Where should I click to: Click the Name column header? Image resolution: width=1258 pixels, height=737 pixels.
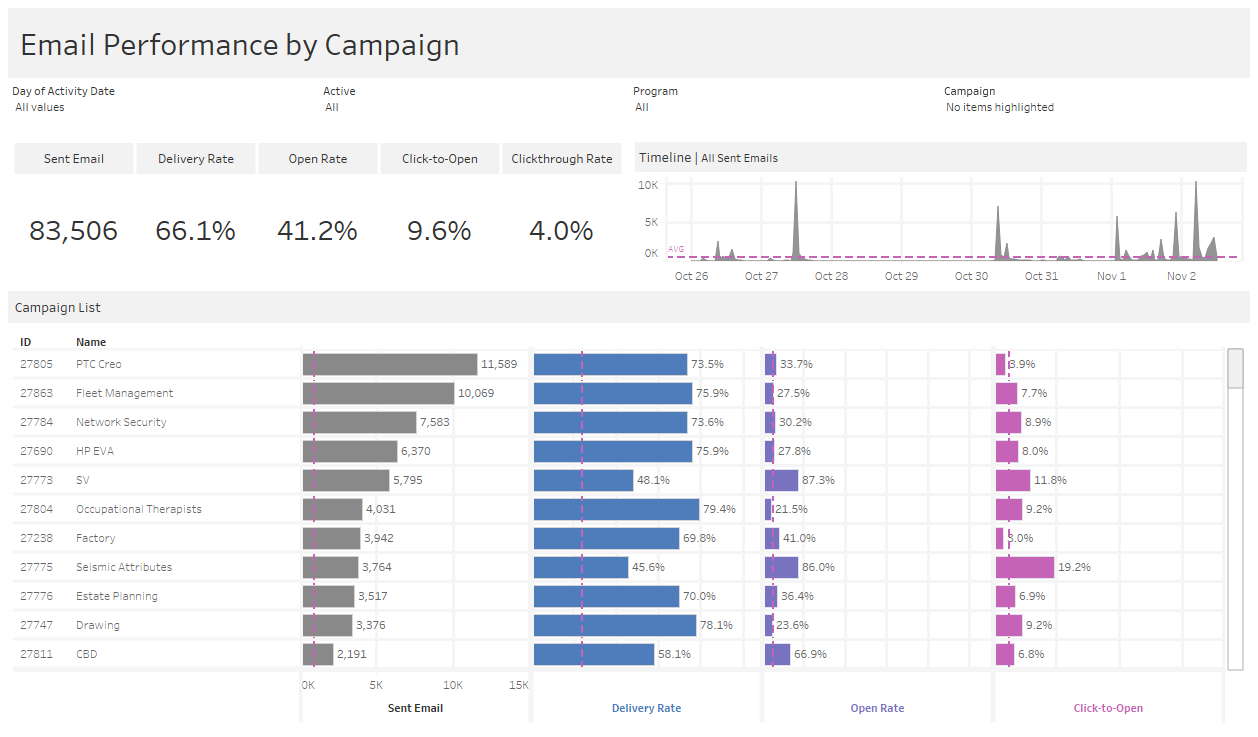point(91,342)
